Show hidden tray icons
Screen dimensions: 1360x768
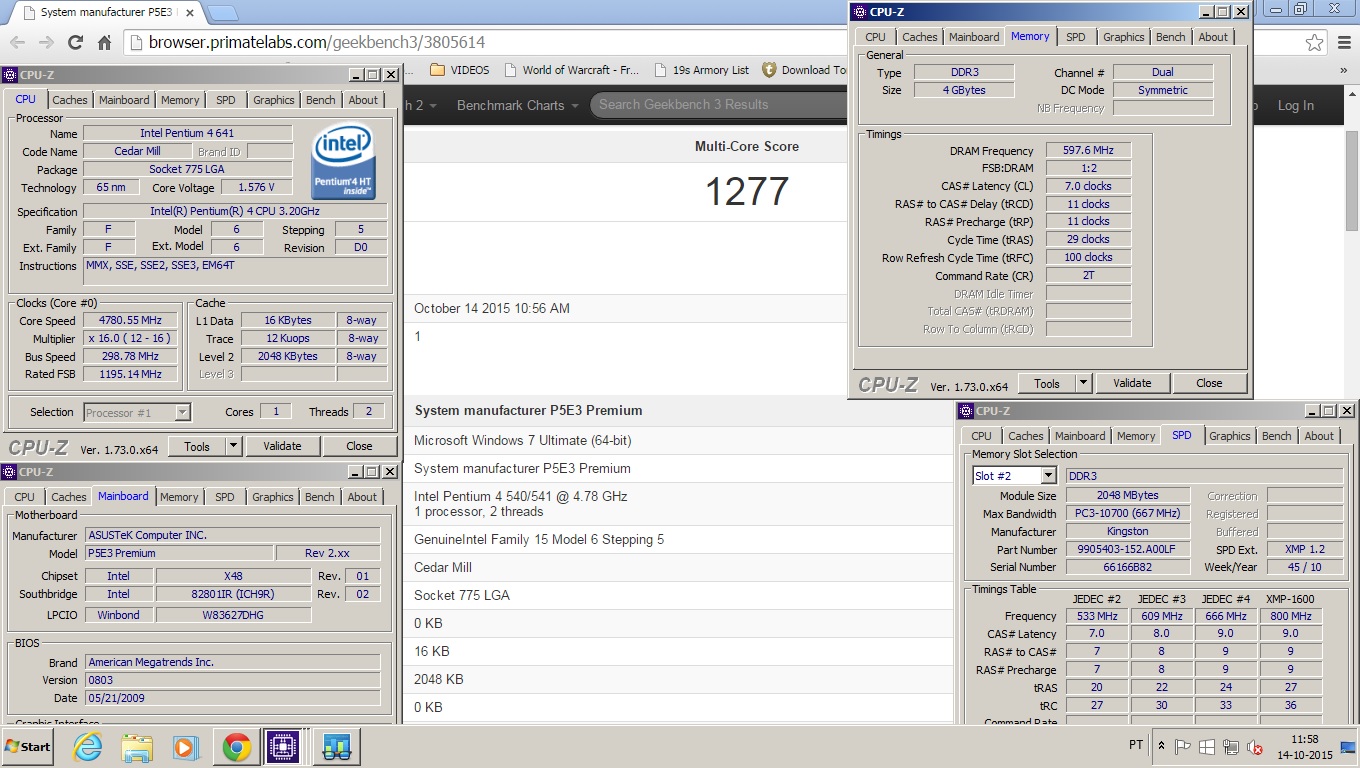[1161, 746]
